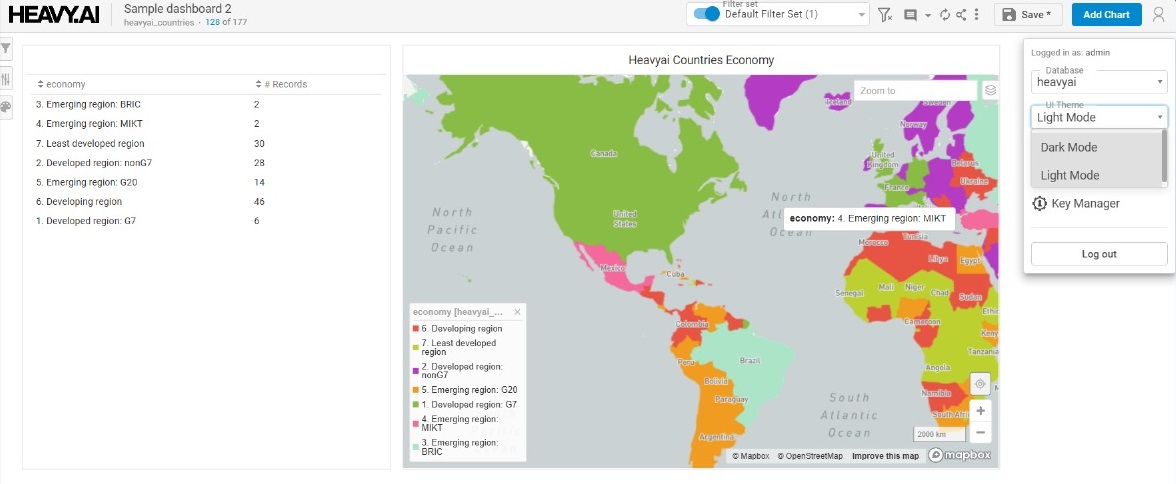Click the record count 46 cell
The height and width of the screenshot is (484, 1176).
click(259, 202)
